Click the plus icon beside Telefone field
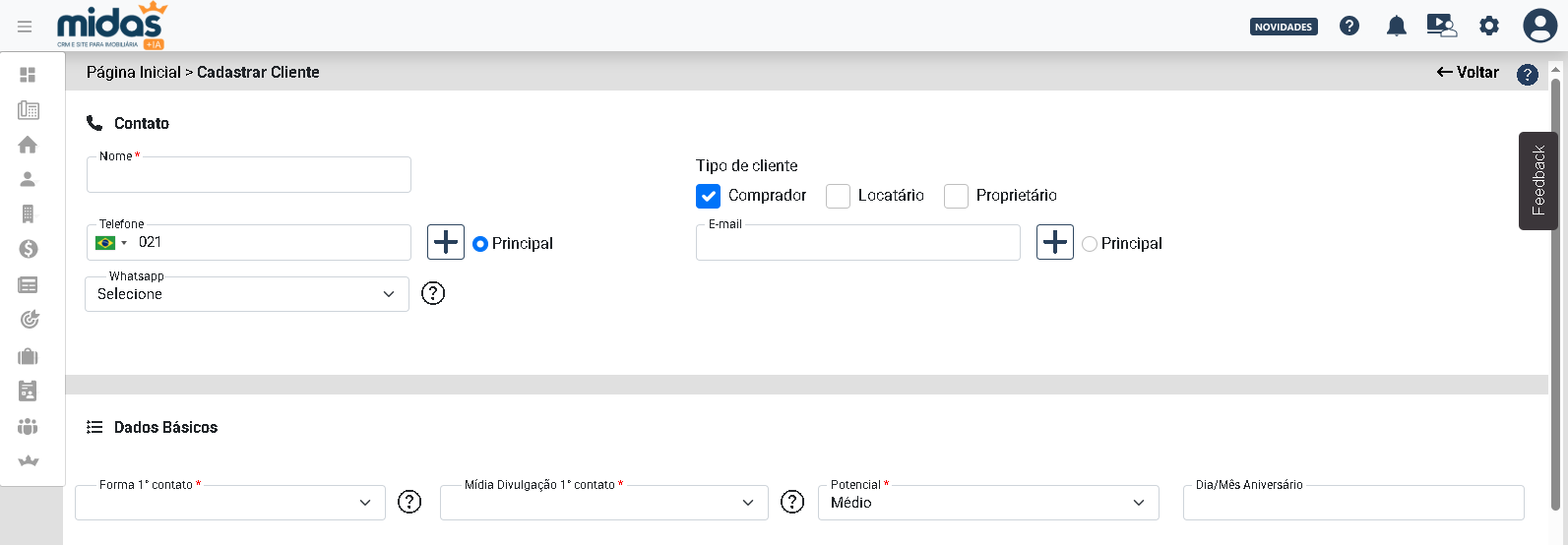 446,242
